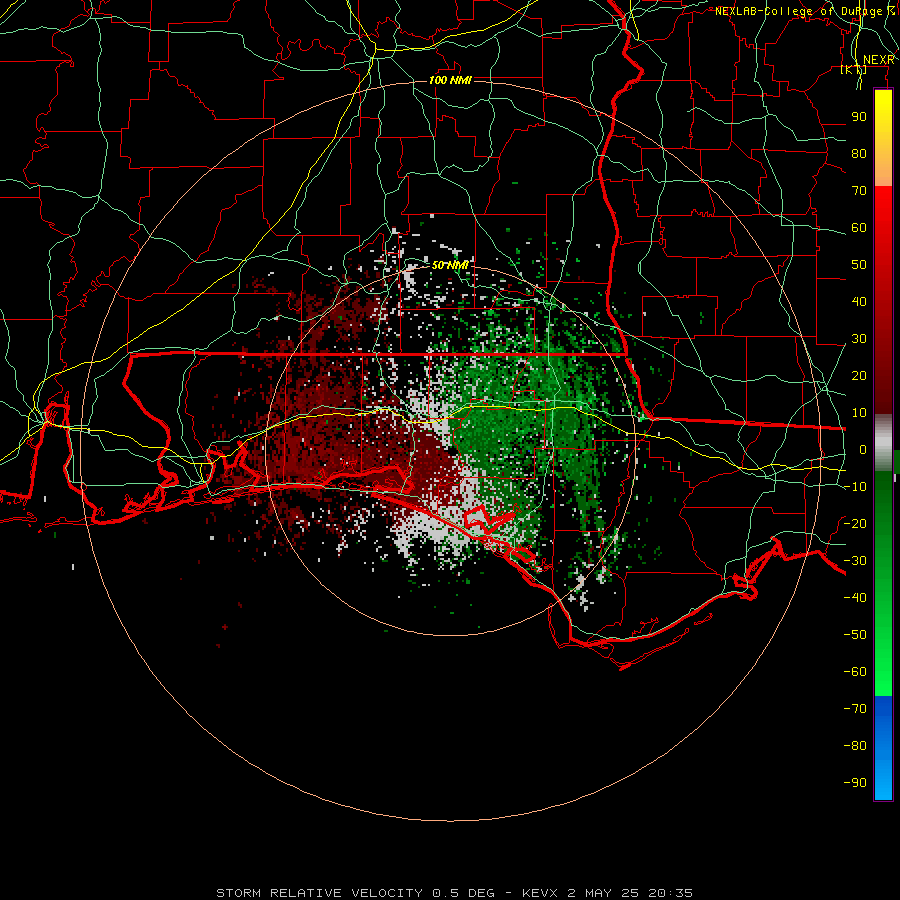Click the "0.5 DEG" elevation text in caption

point(463,893)
